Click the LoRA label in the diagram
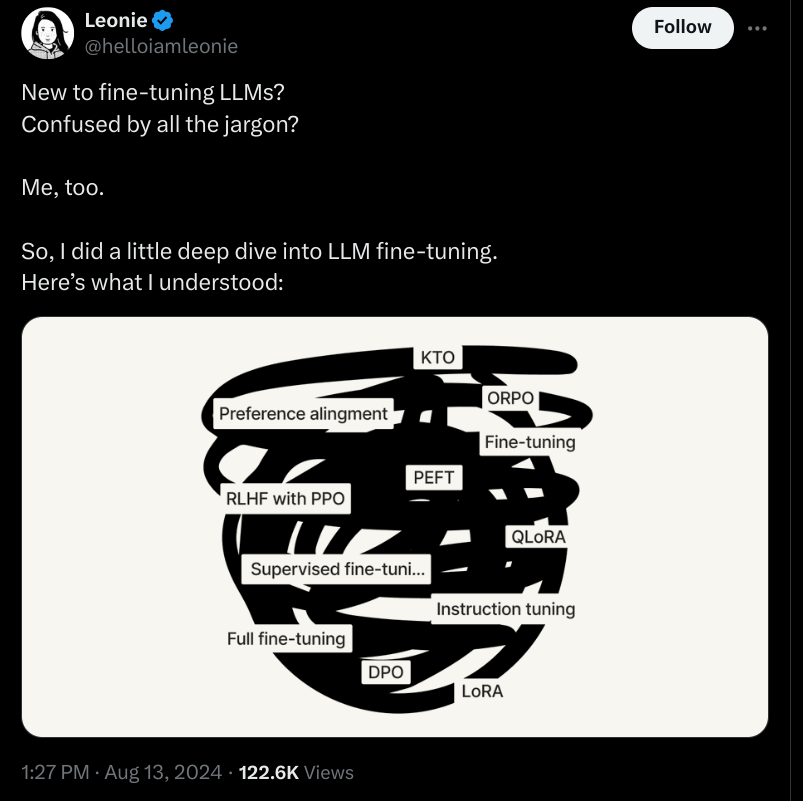Image resolution: width=803 pixels, height=801 pixels. 482,691
